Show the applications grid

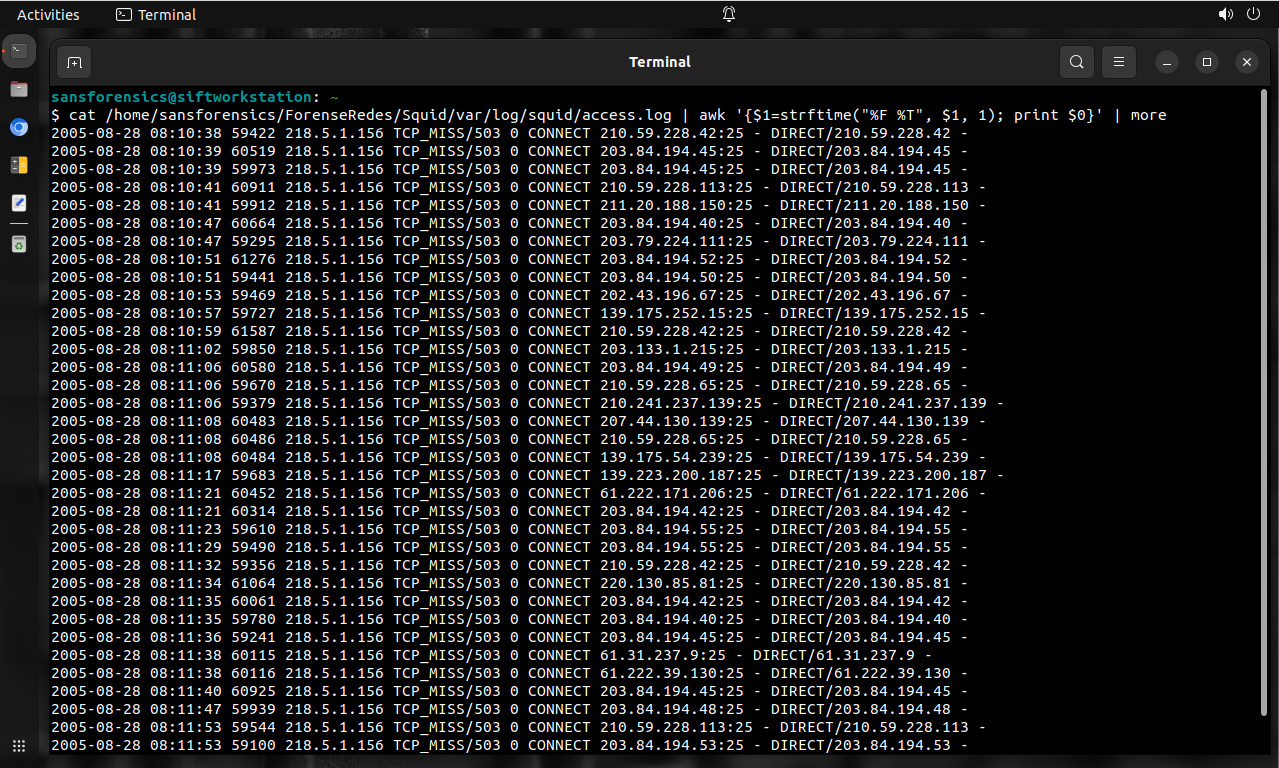(x=19, y=746)
